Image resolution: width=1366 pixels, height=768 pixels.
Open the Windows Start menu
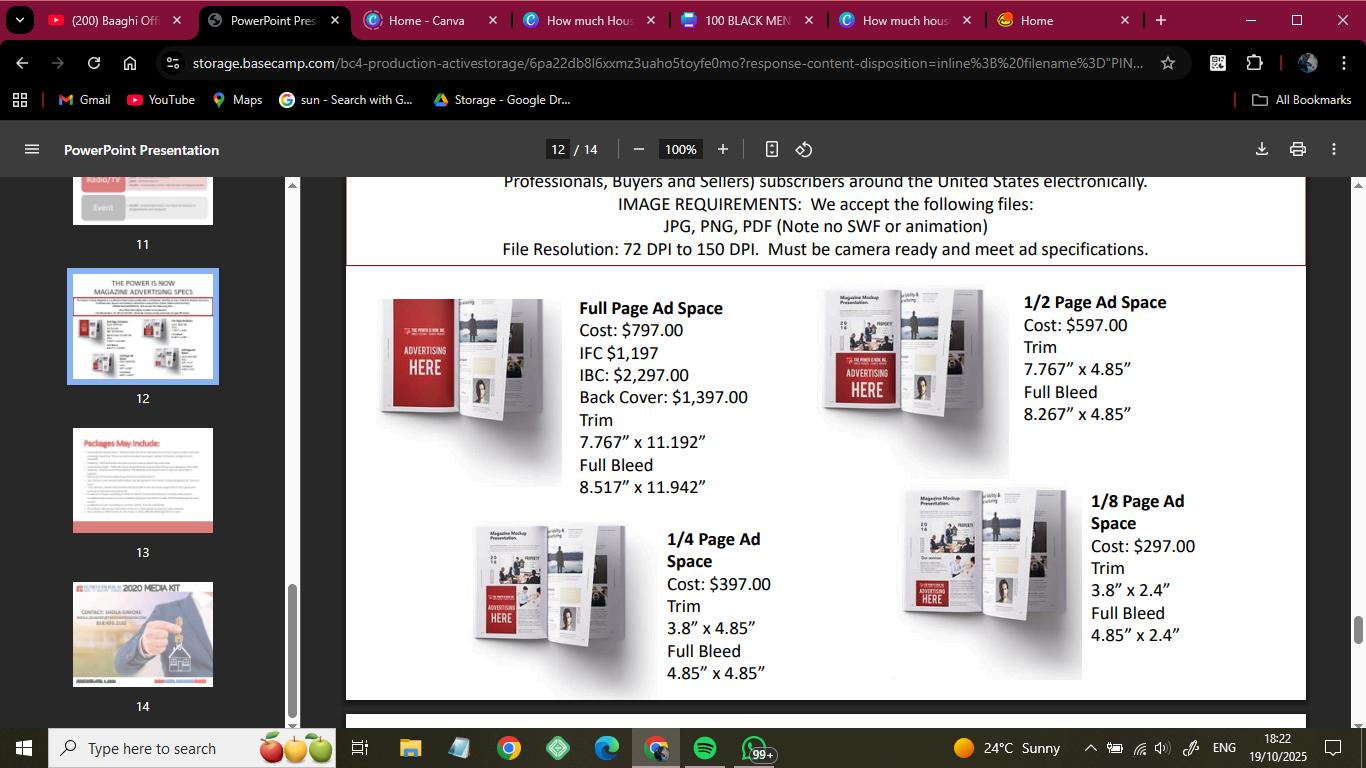[x=24, y=748]
